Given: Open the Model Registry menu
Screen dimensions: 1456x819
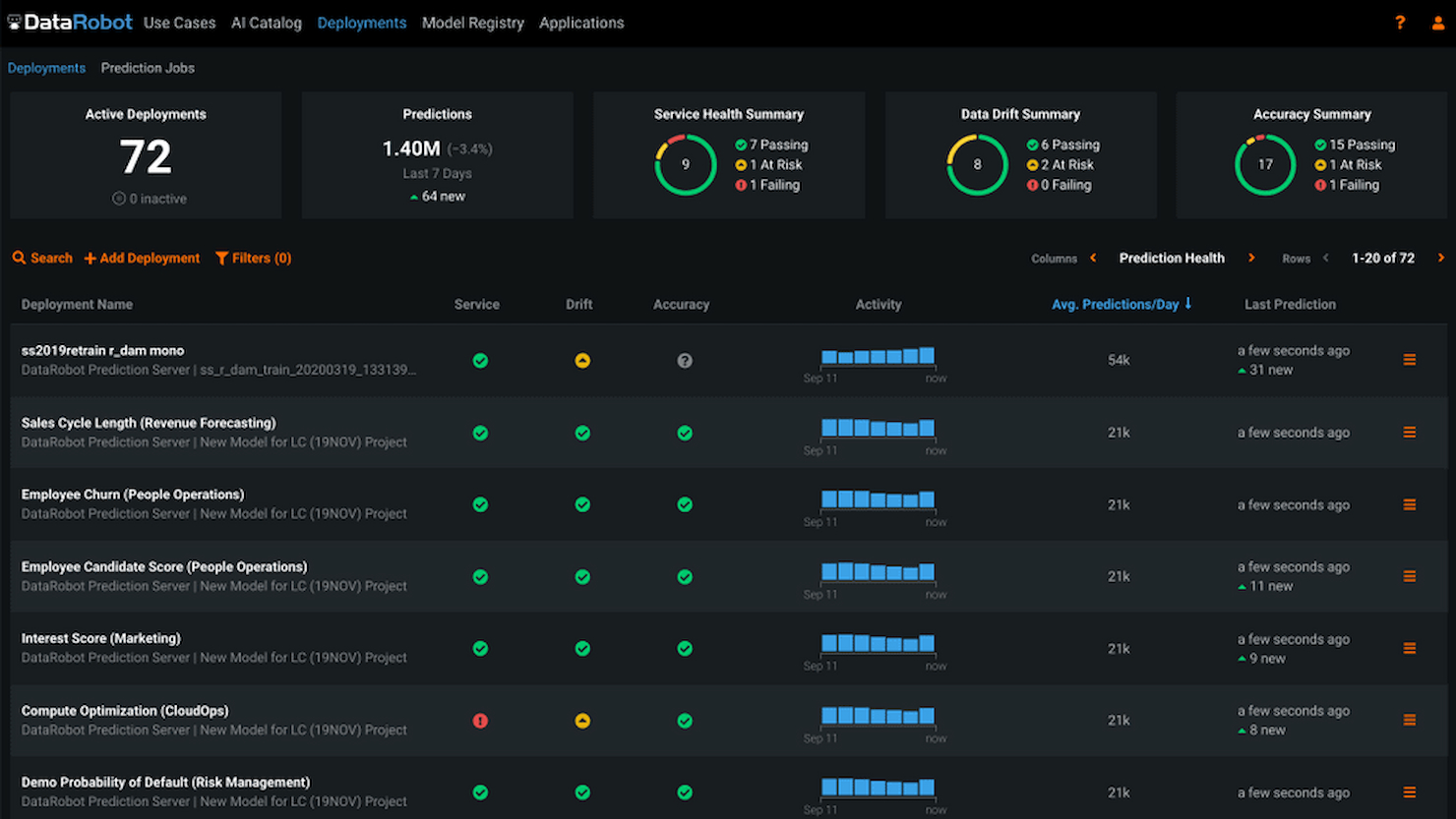Looking at the screenshot, I should click(472, 22).
